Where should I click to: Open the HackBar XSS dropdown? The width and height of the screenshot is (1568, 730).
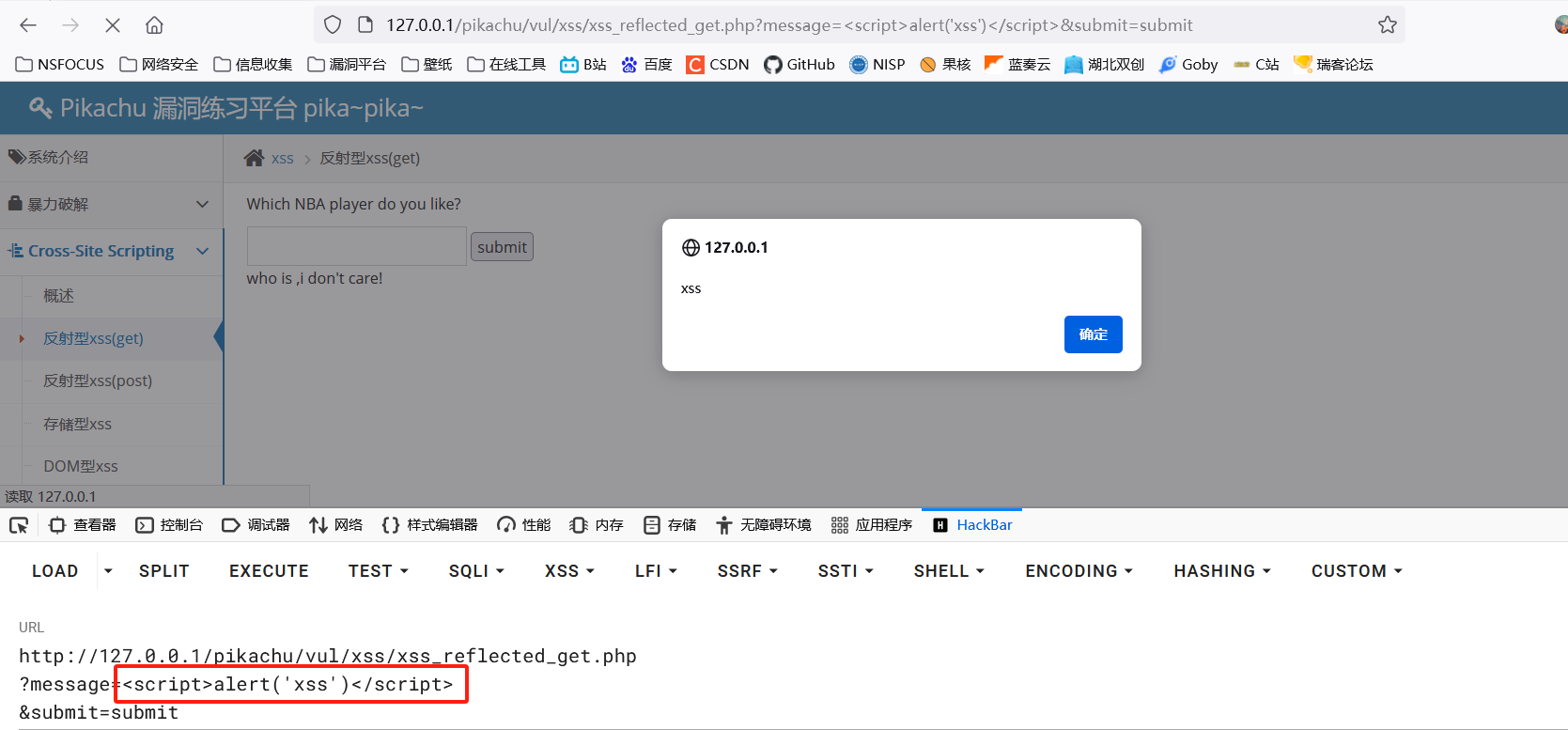coord(569,571)
